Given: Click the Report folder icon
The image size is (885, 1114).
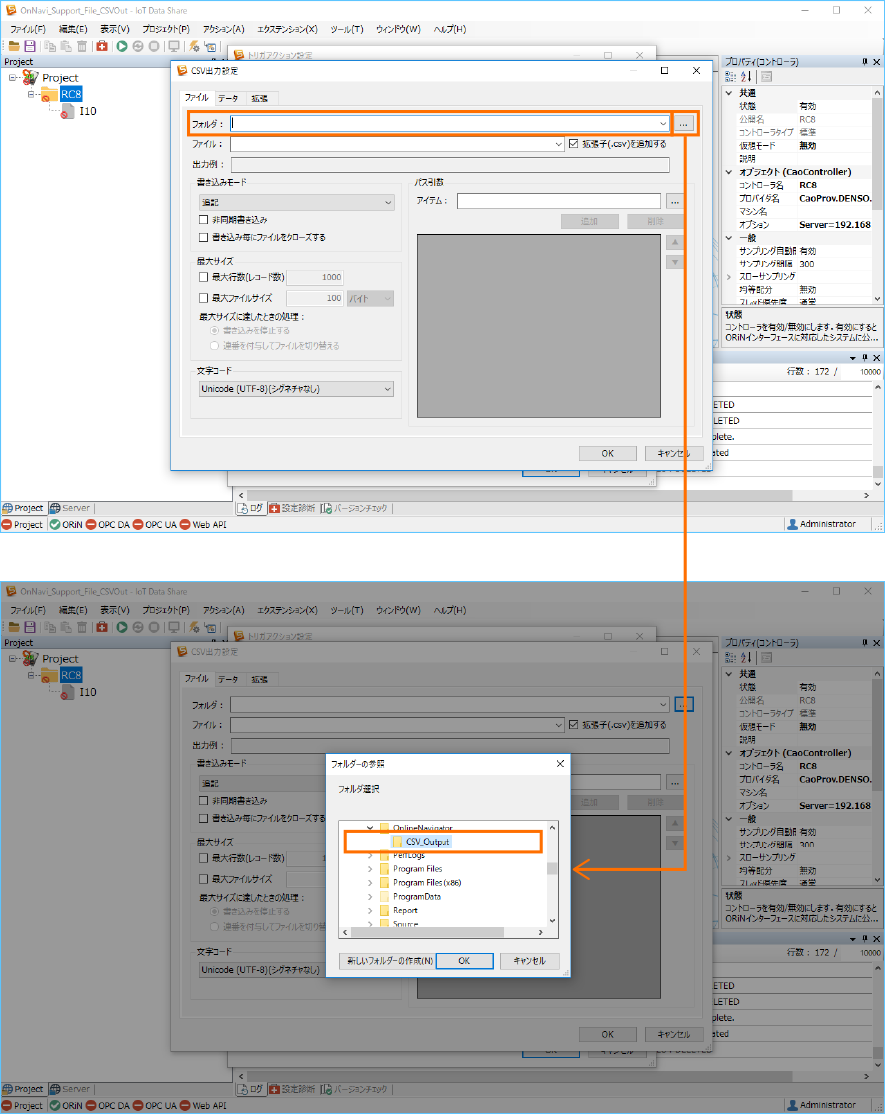Looking at the screenshot, I should pos(384,911).
